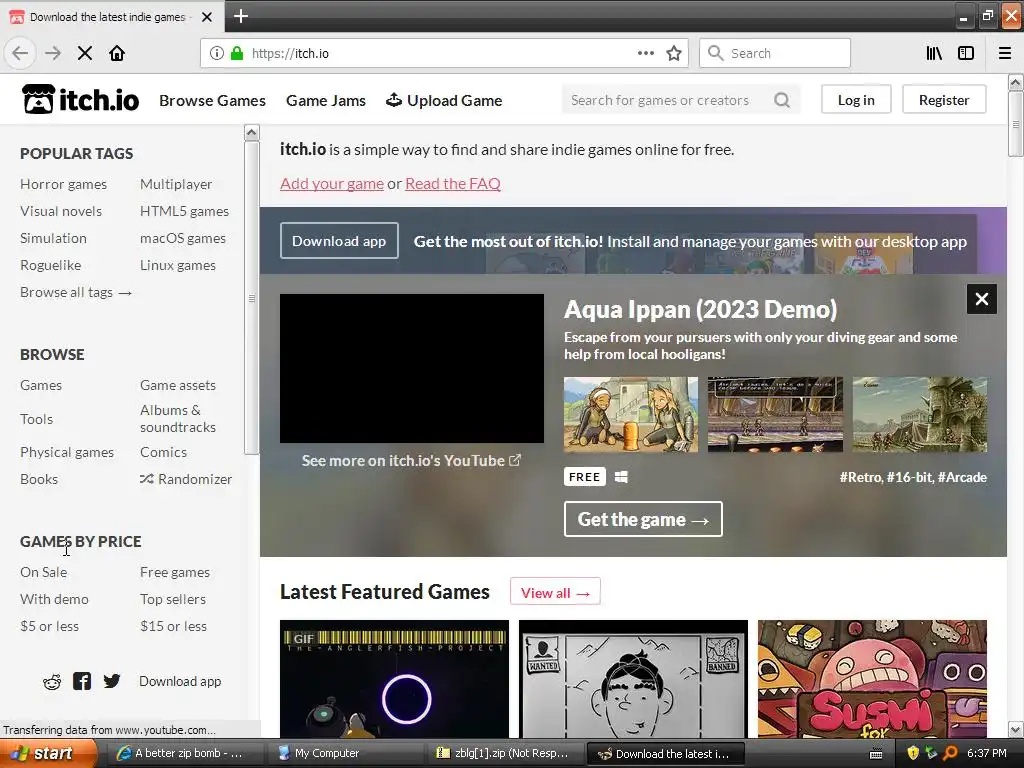Visit itch.io Reddit icon in sidebar

coord(52,682)
